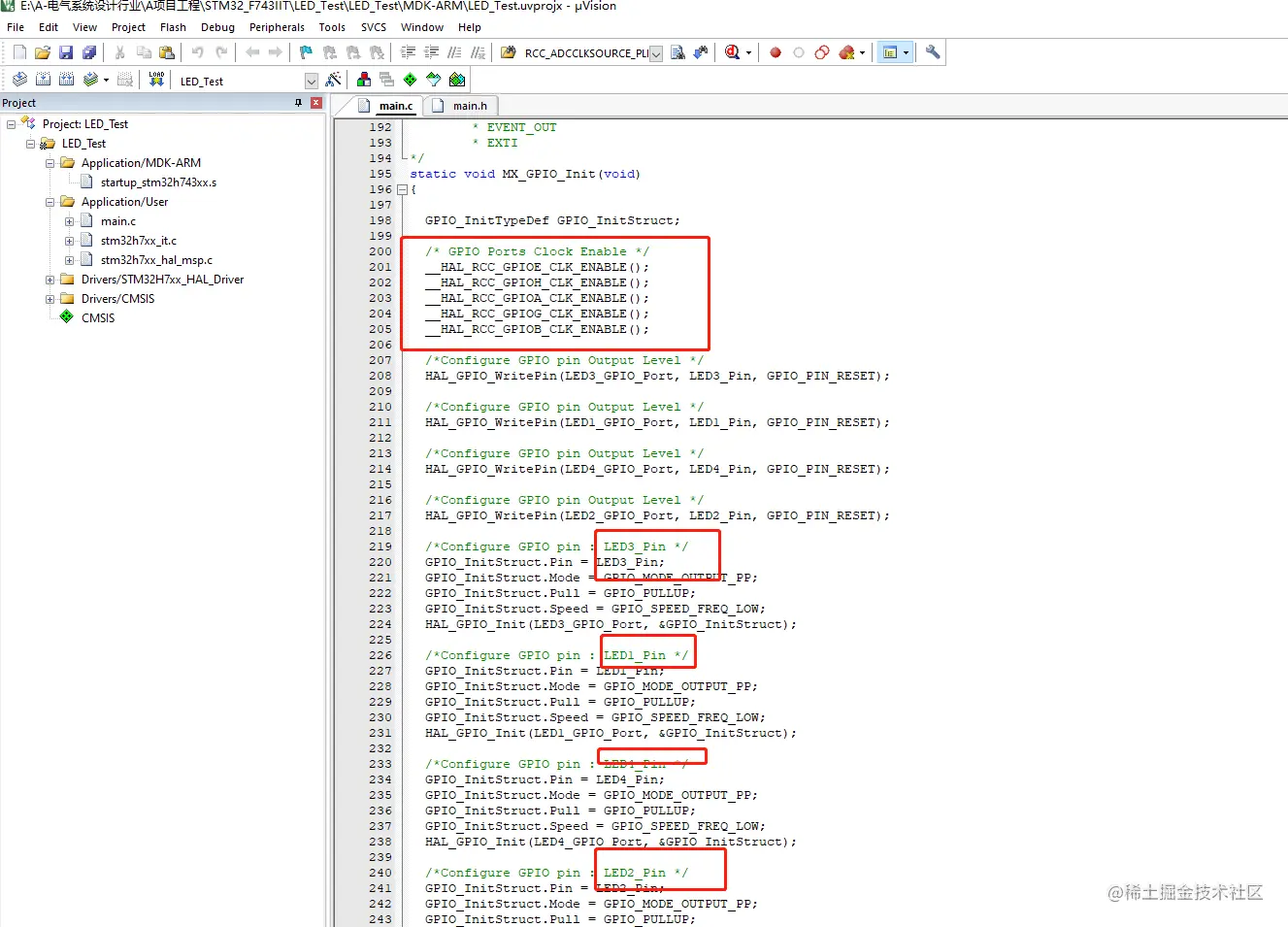Screen dimensions: 1288x927
Task: Close the Project panel
Action: click(x=316, y=103)
